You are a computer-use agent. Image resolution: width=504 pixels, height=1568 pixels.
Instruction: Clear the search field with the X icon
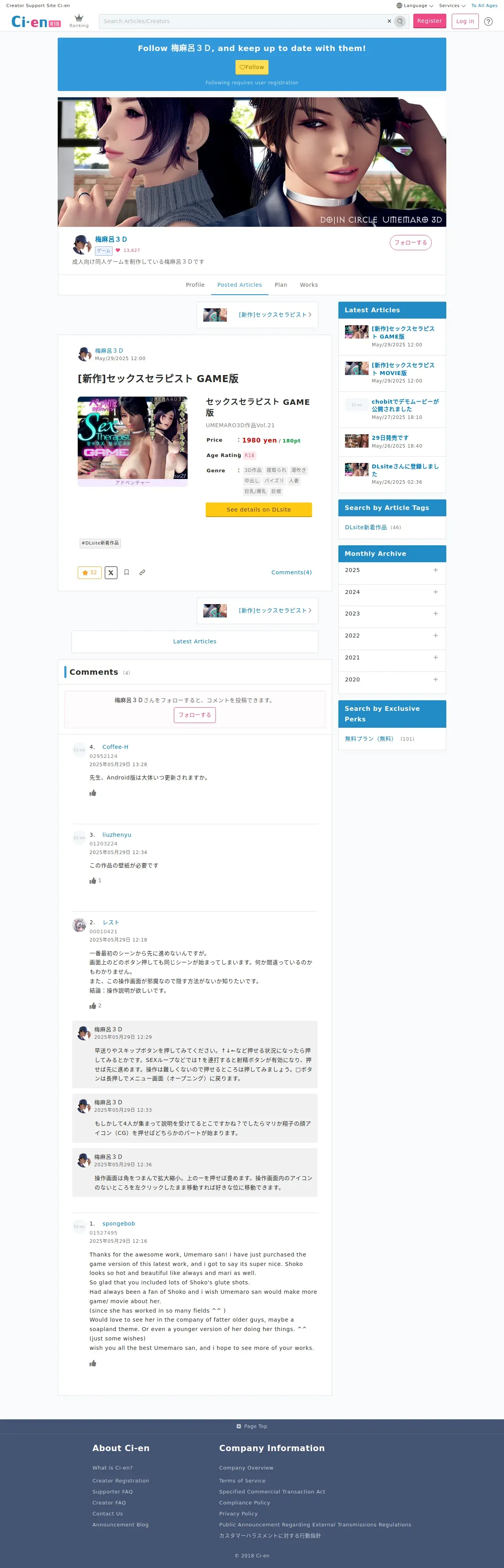(389, 21)
